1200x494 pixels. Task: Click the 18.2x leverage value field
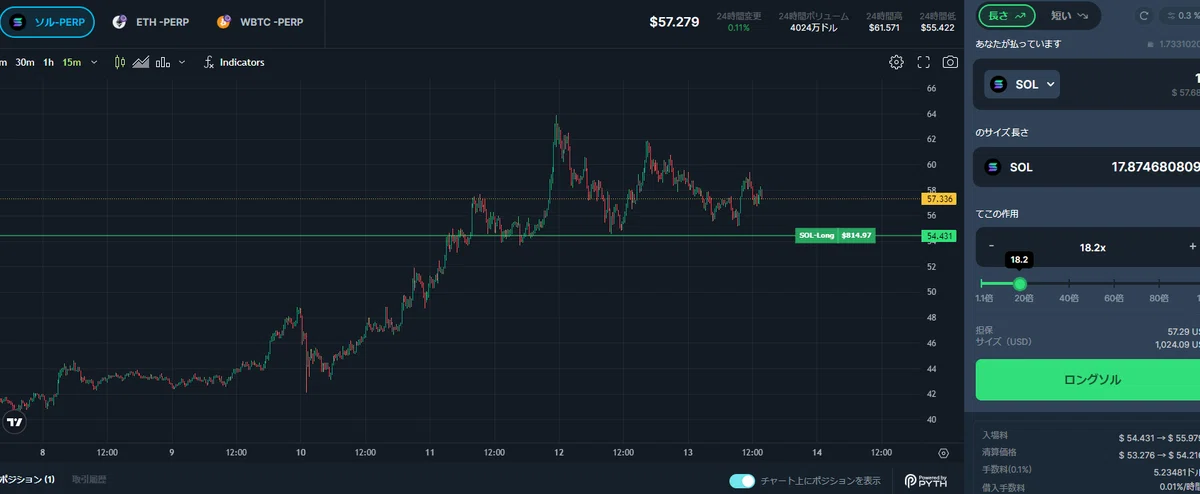[x=1091, y=246]
